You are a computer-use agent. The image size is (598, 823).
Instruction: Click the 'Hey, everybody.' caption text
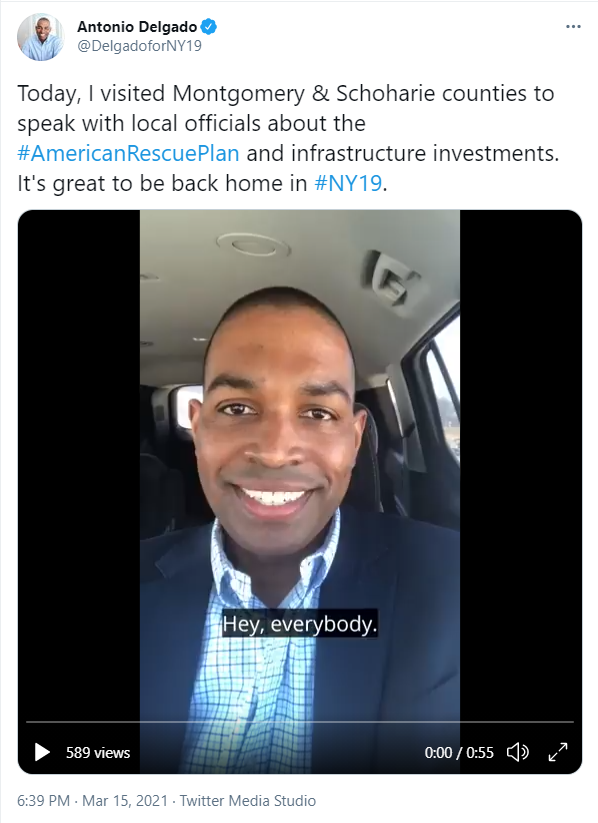[x=299, y=624]
